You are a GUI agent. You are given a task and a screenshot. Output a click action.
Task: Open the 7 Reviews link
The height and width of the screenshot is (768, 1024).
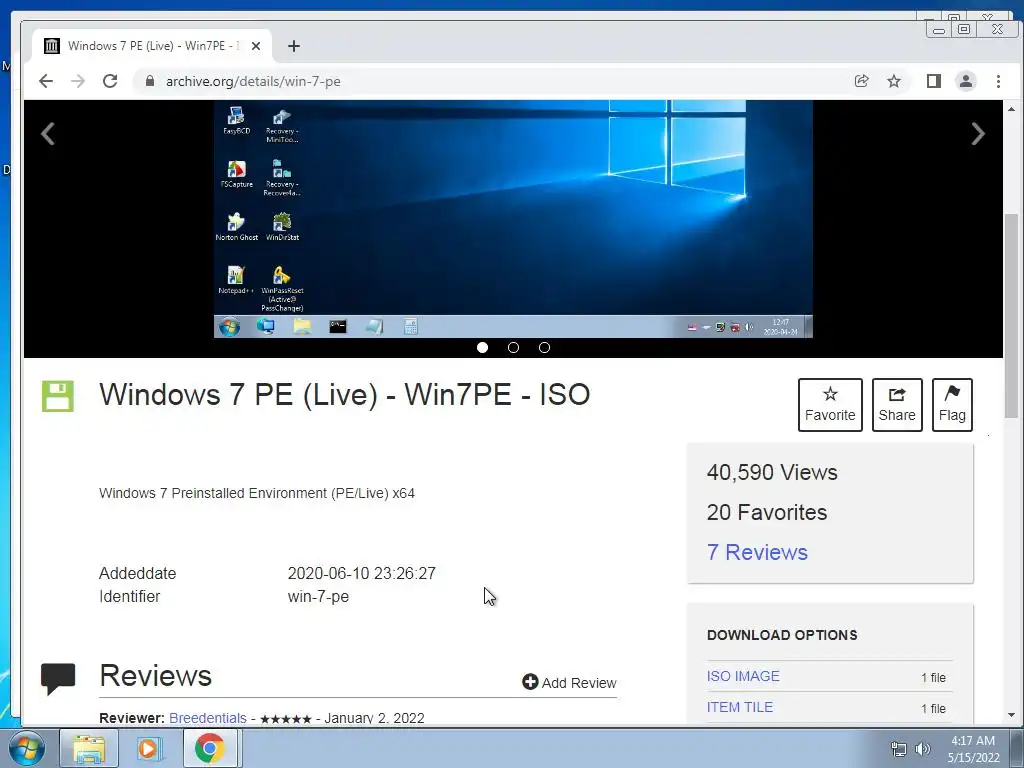tap(757, 552)
